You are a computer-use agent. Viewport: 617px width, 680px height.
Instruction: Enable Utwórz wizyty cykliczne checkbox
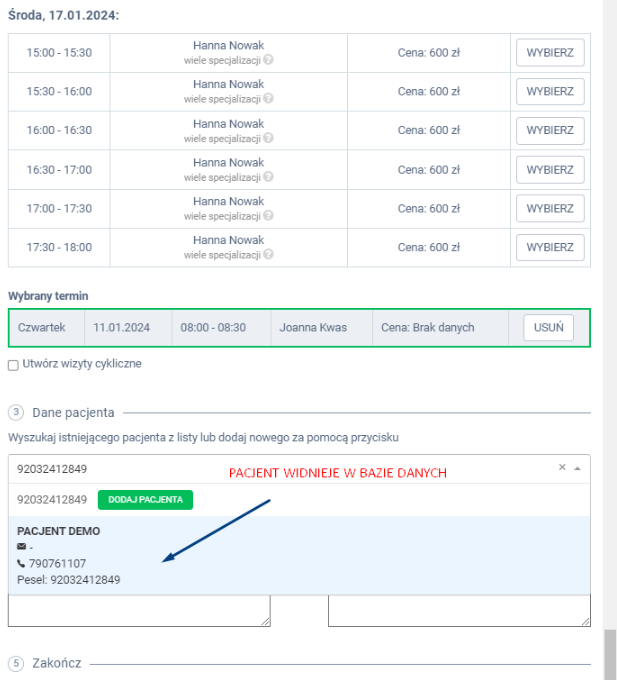tap(13, 365)
